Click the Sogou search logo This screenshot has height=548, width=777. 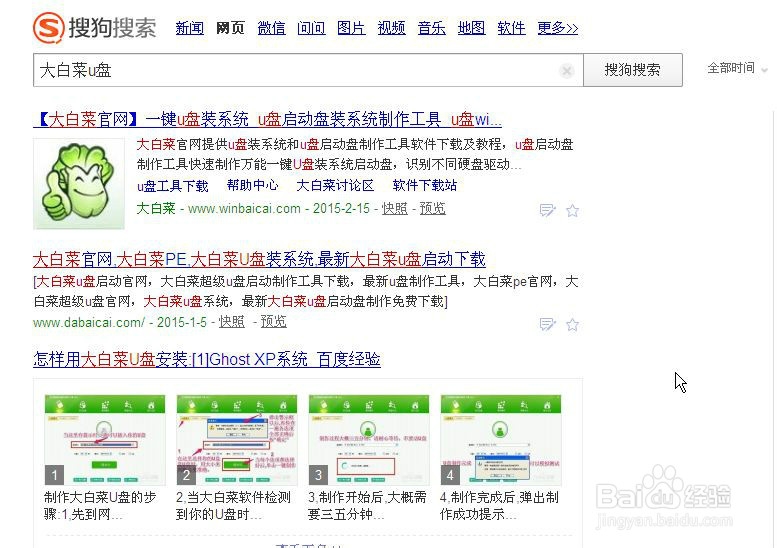click(x=95, y=27)
